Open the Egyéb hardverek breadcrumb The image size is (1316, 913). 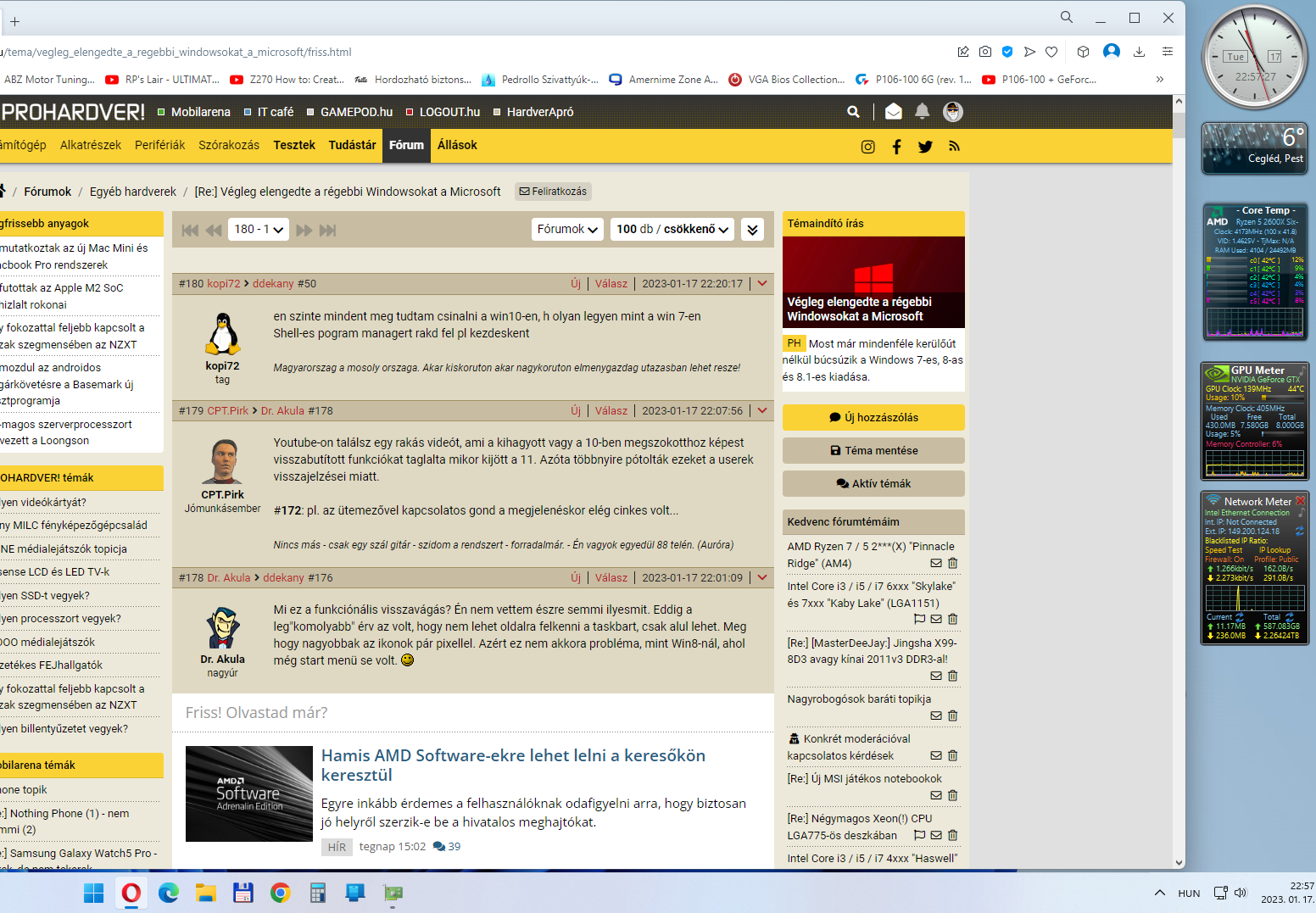coord(133,192)
